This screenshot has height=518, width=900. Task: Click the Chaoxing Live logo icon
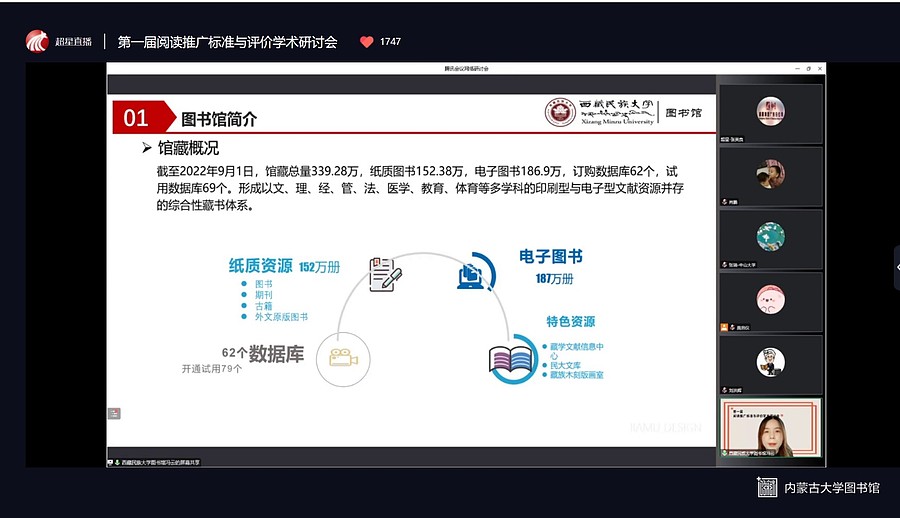37,41
